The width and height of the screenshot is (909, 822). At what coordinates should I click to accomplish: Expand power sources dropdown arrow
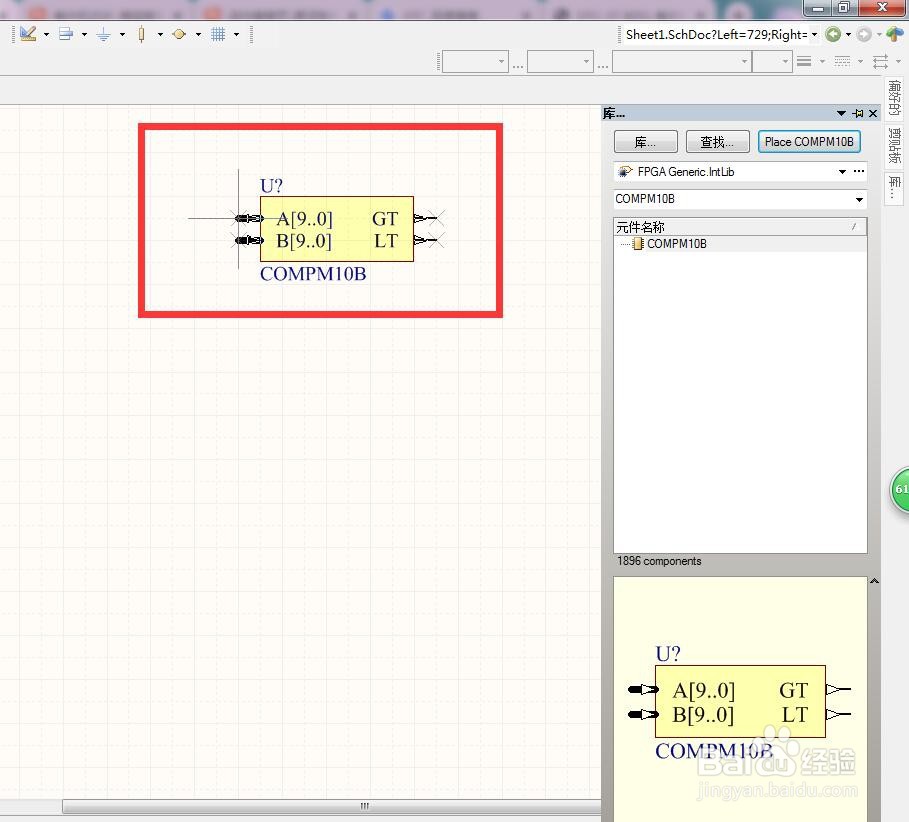[122, 35]
